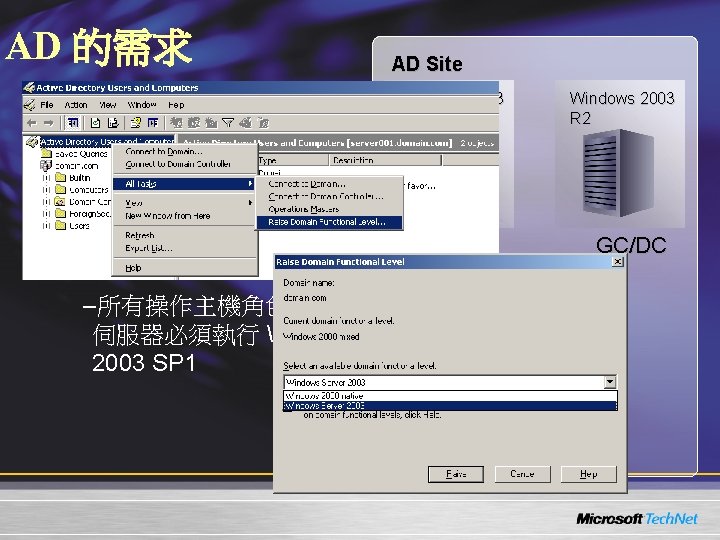Click the greyed Create New User toolbar icon
720x540 pixels.
point(176,123)
